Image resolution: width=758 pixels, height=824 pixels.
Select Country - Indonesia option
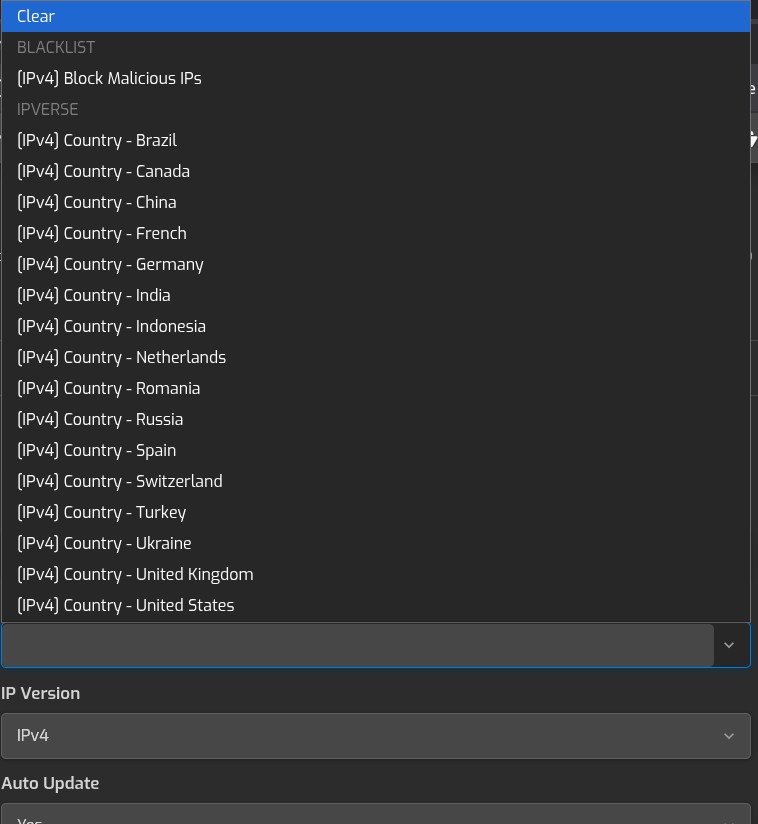click(x=111, y=326)
